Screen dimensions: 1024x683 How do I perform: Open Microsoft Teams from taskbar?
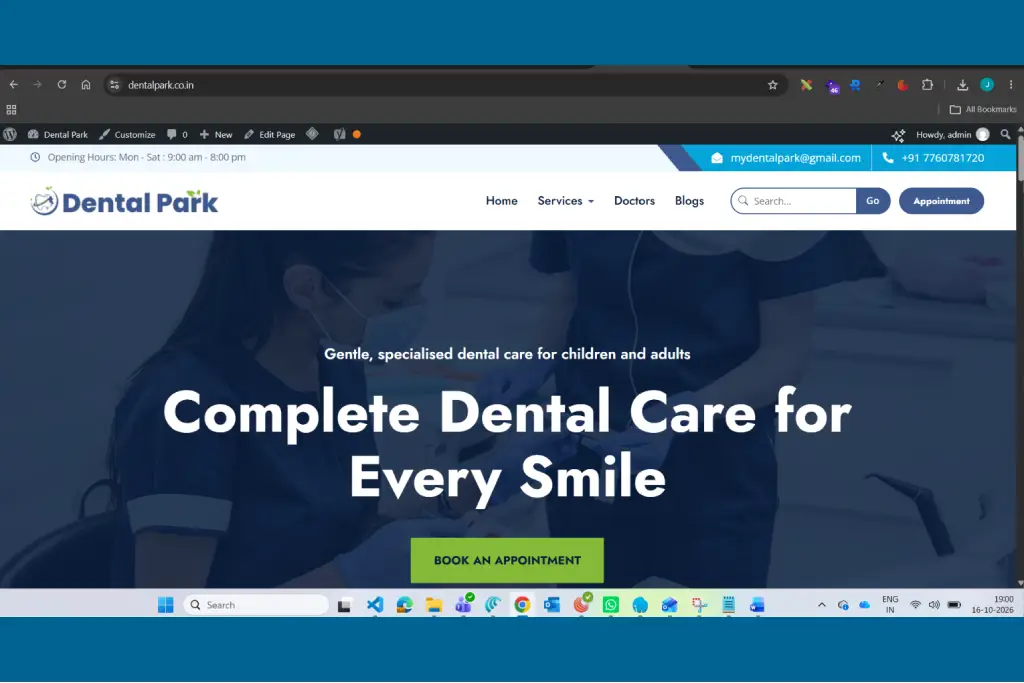click(x=464, y=604)
